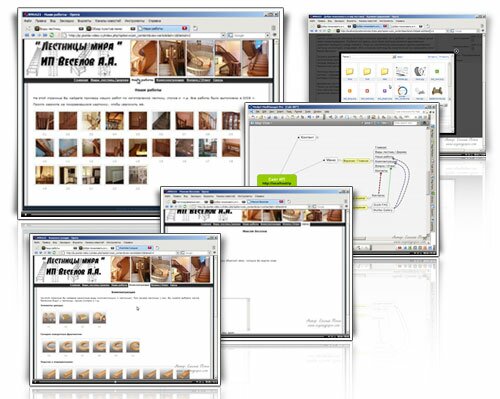Open first staircase thumbnail in the works gallery
The height and width of the screenshot is (399, 500).
pyautogui.click(x=45, y=121)
